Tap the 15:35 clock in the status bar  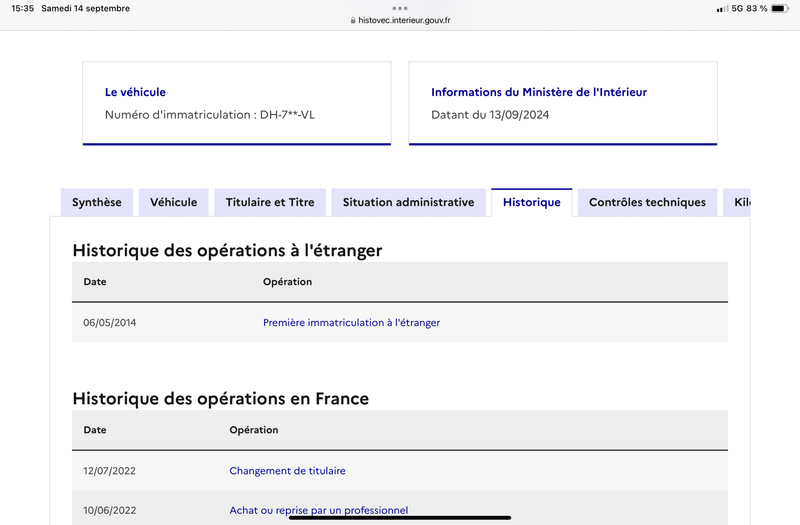pyautogui.click(x=22, y=8)
